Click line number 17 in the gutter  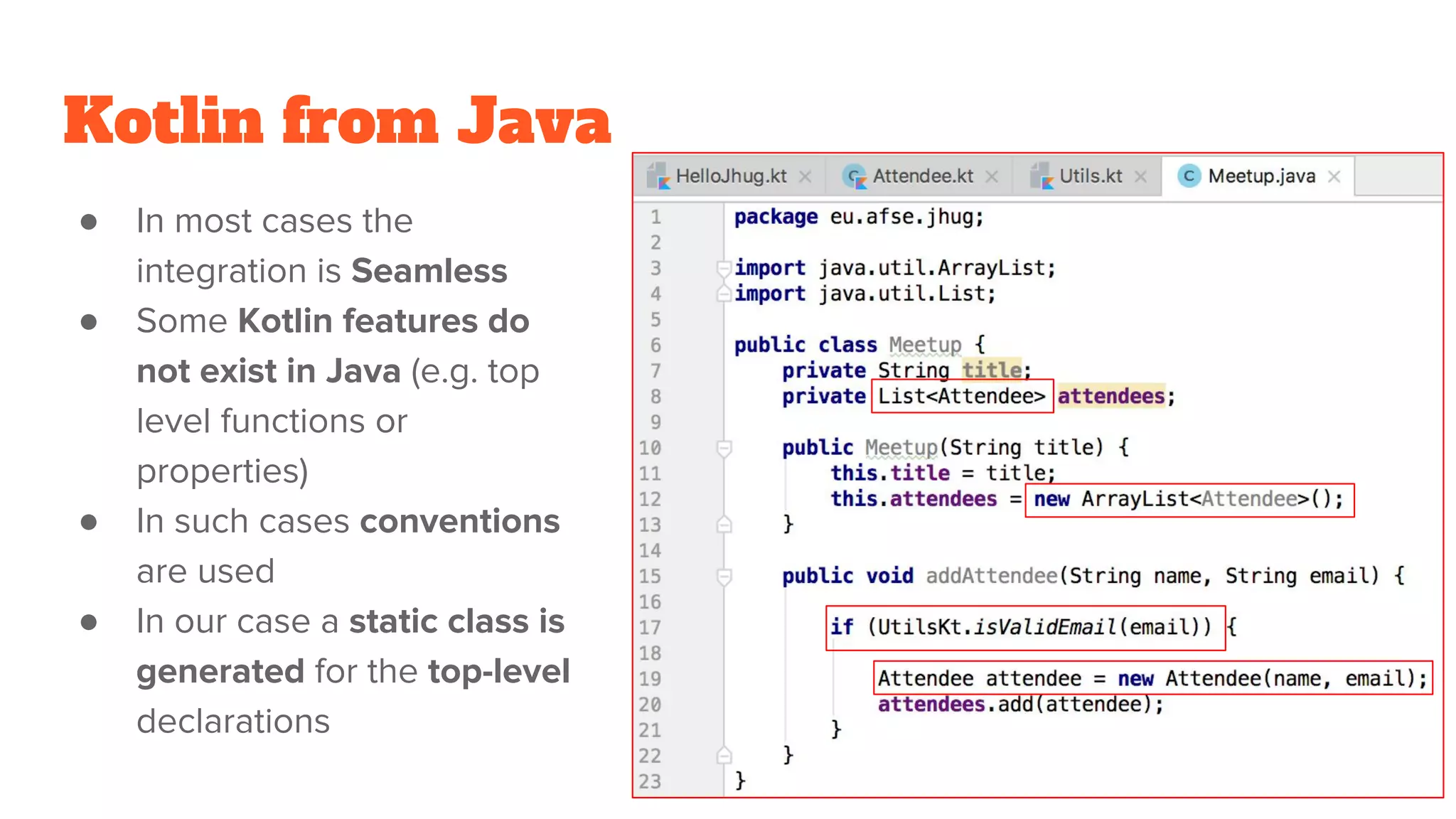click(650, 627)
